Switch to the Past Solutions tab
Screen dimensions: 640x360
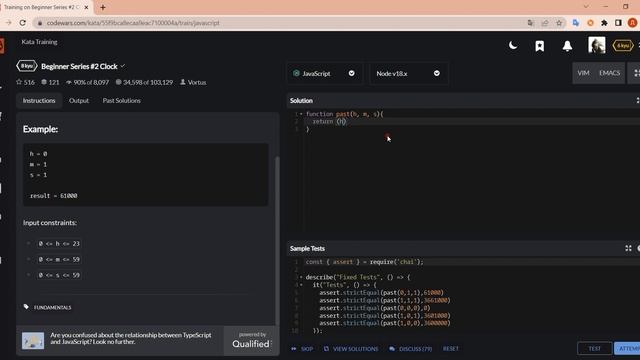click(121, 100)
